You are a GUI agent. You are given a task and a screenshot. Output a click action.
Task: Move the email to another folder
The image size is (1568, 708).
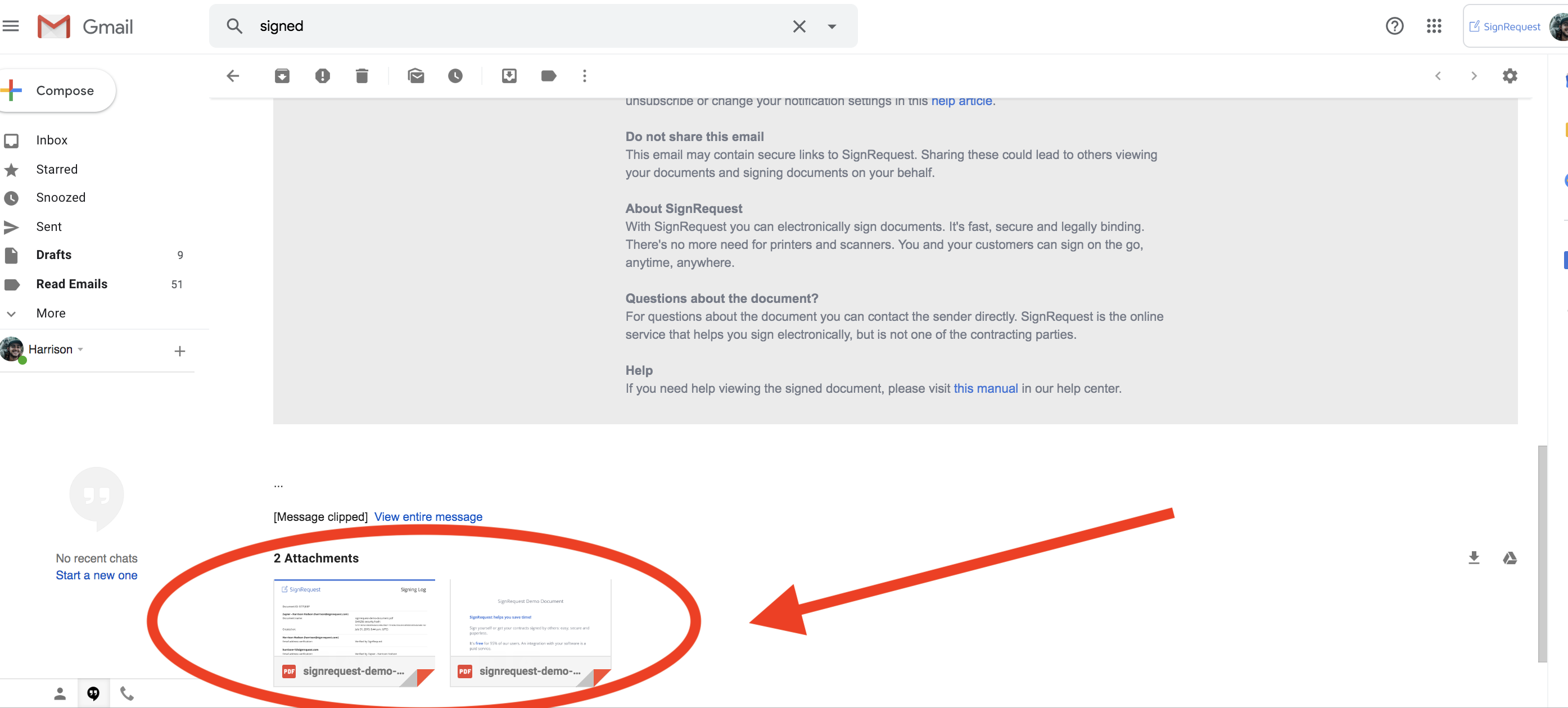tap(509, 75)
